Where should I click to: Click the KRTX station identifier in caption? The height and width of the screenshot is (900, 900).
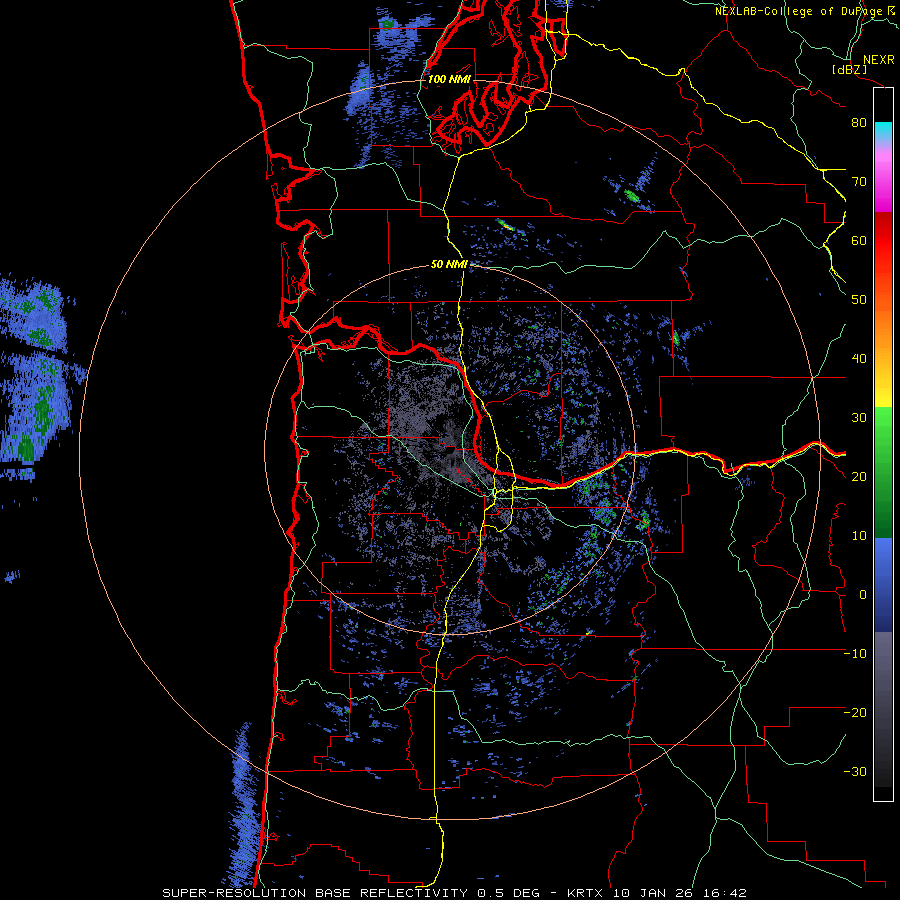click(587, 893)
